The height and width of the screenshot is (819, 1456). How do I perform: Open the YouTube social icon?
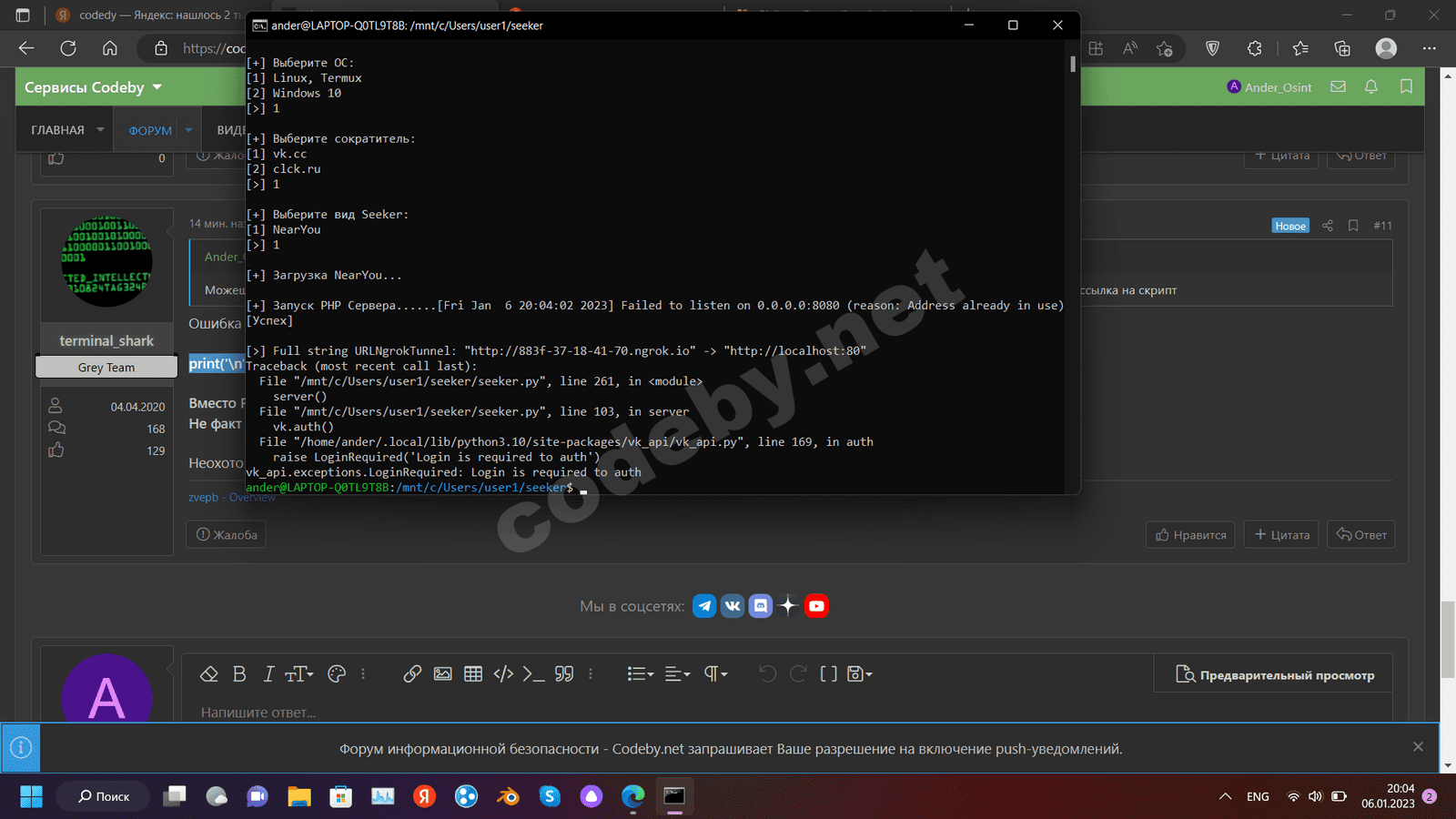[816, 606]
